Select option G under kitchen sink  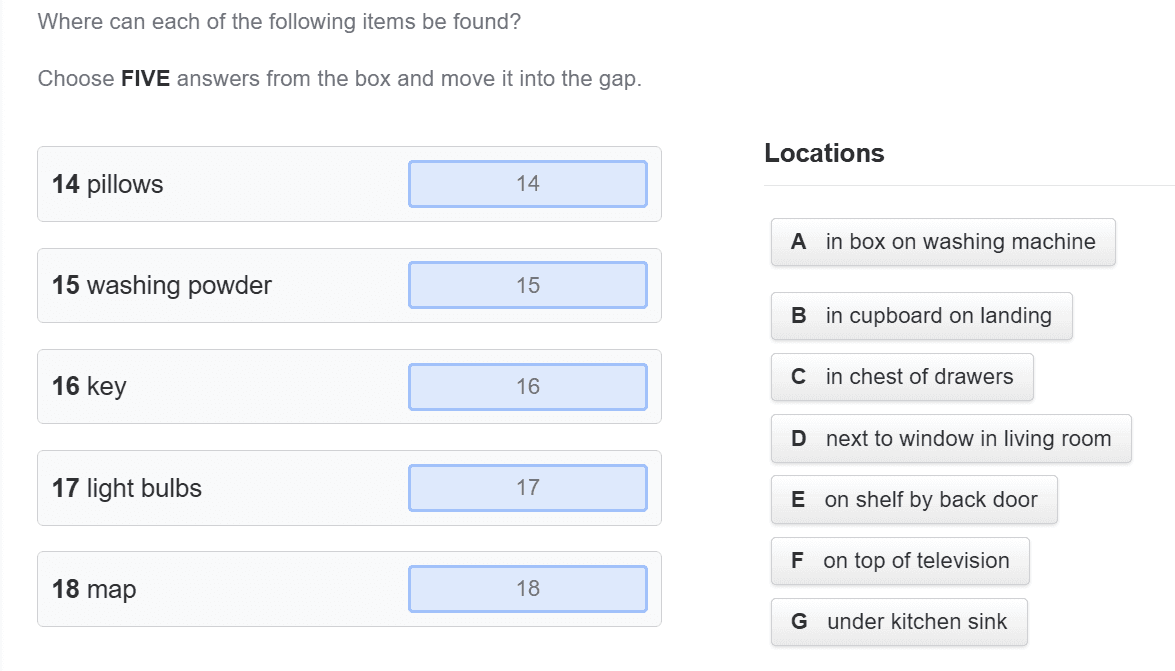click(898, 622)
